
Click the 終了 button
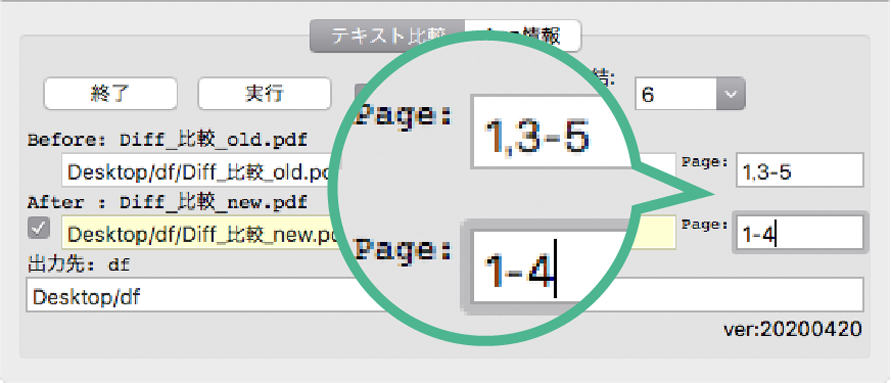click(x=111, y=93)
